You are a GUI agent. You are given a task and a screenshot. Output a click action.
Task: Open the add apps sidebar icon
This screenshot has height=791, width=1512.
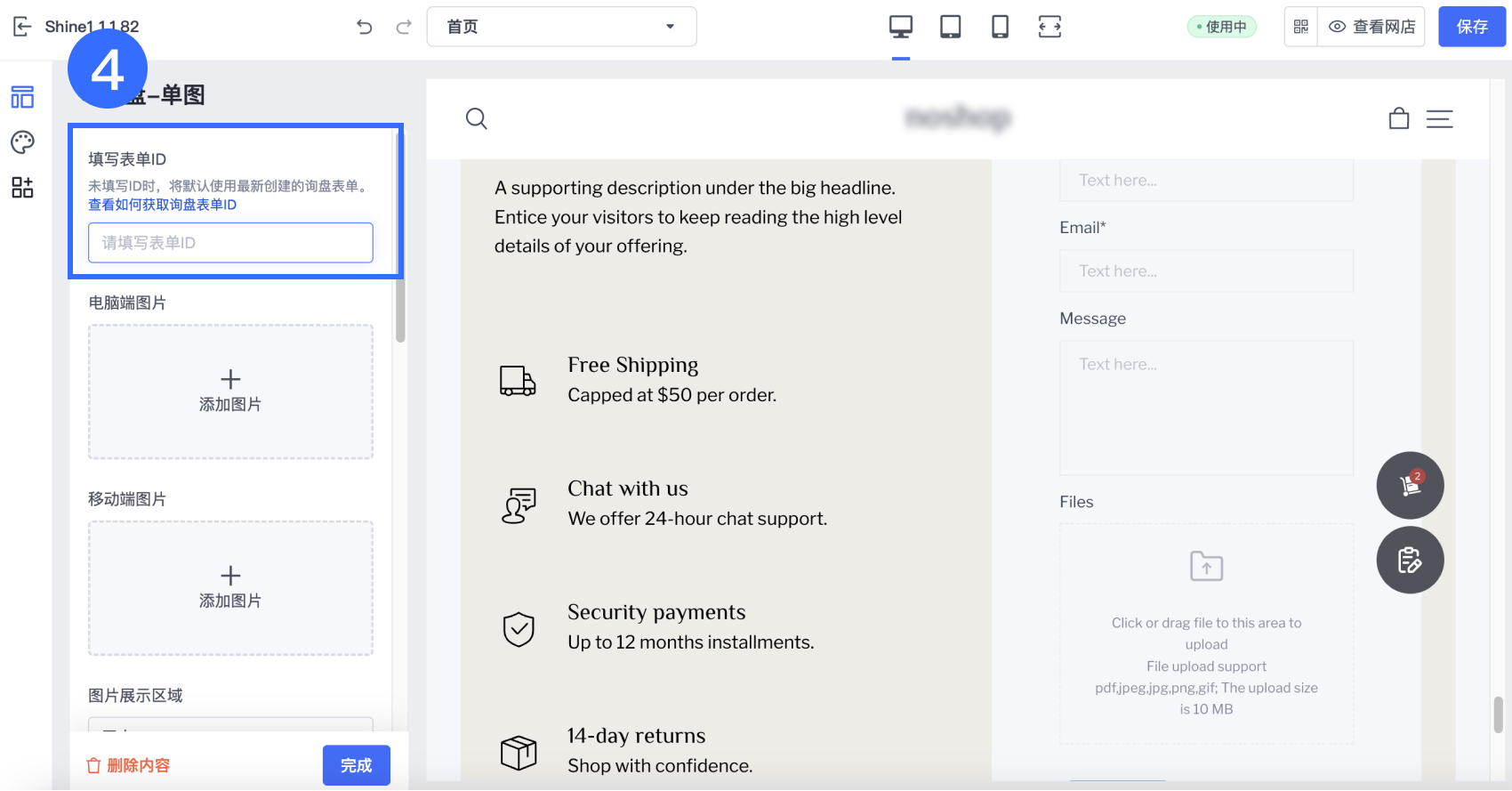(22, 187)
